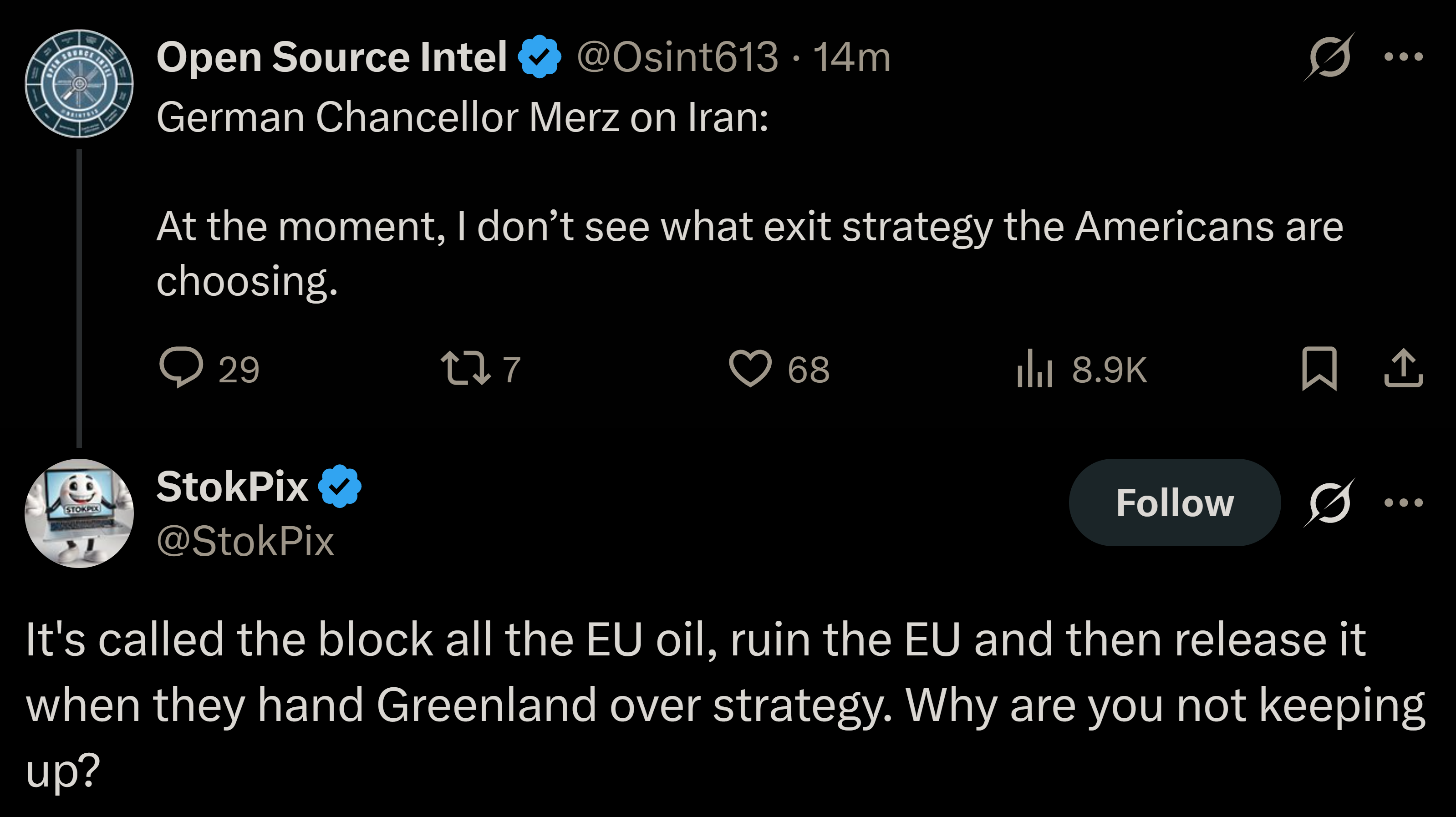Click the StokPix reply text about Greenland

pyautogui.click(x=723, y=705)
